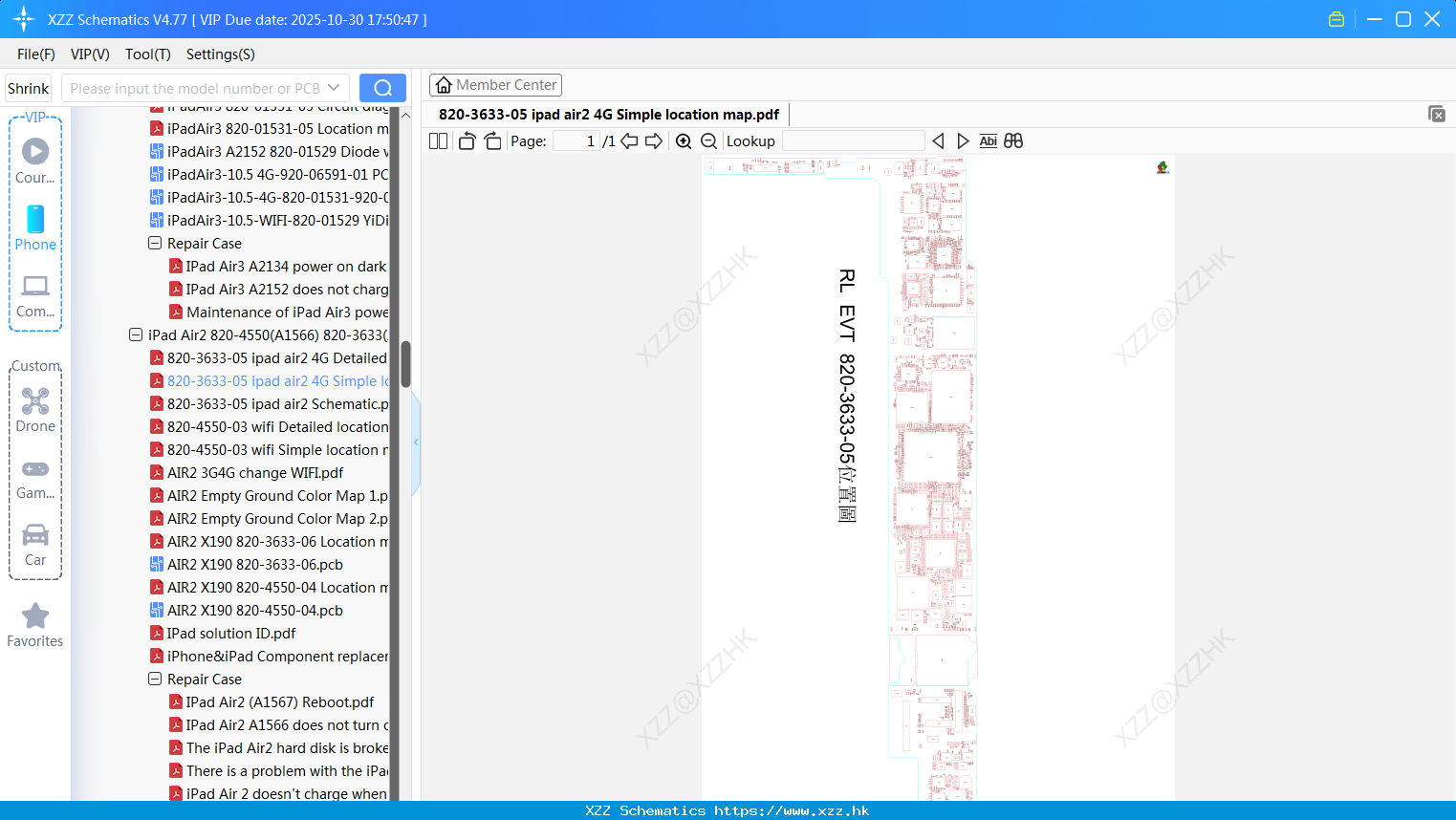Open the File(F) menu
The height and width of the screenshot is (820, 1456).
pos(36,54)
